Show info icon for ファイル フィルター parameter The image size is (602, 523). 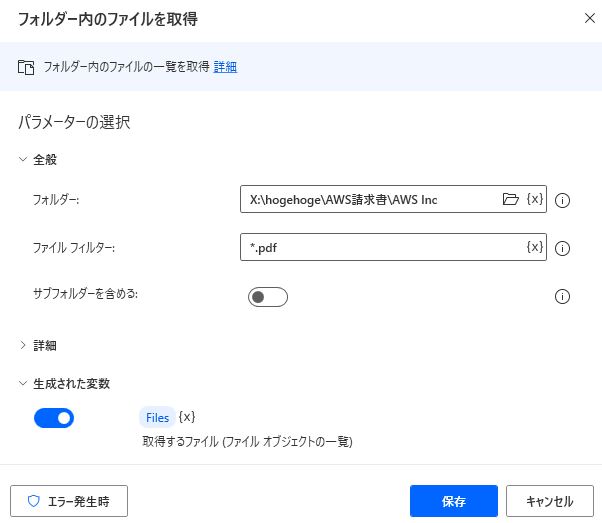point(562,248)
